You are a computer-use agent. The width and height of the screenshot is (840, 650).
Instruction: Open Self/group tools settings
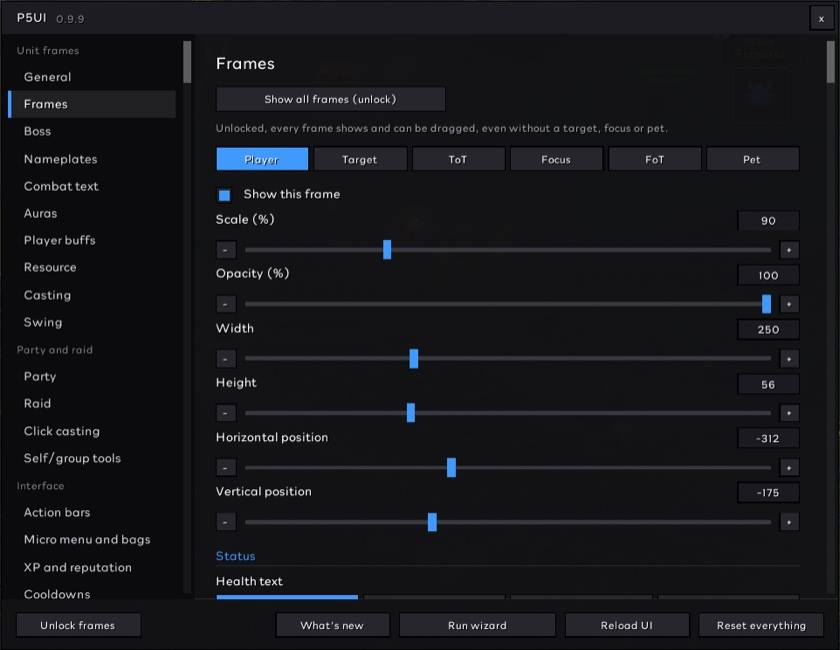pyautogui.click(x=92, y=458)
